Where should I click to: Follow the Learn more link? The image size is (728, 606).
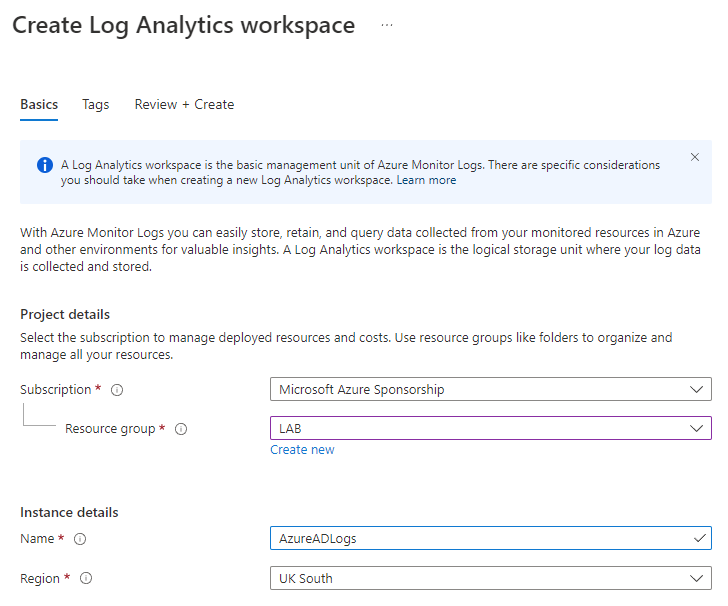tap(426, 180)
